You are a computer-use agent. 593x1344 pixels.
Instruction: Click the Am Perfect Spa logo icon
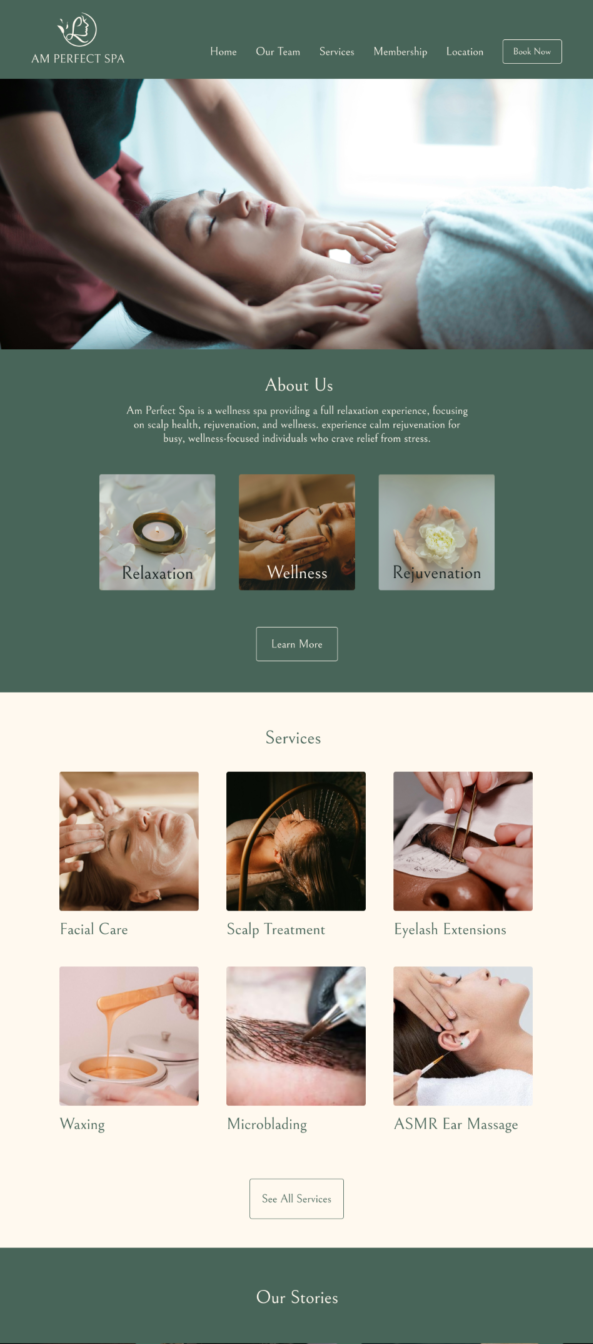coord(77,30)
